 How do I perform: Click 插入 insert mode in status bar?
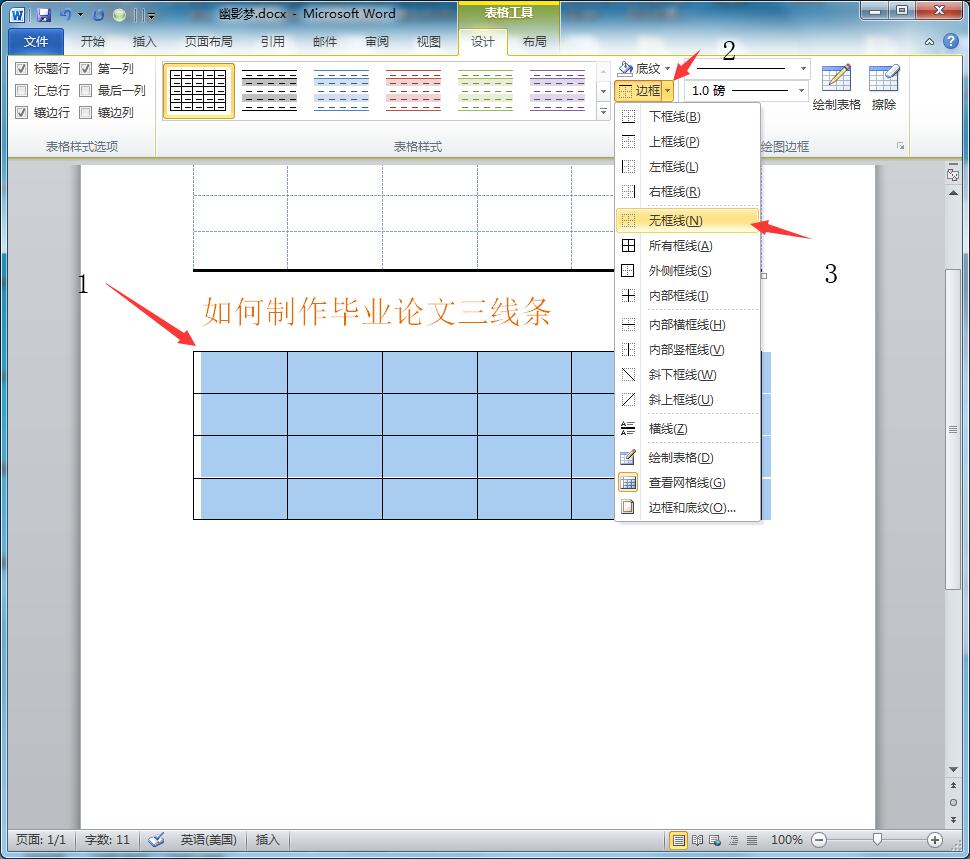coord(267,840)
